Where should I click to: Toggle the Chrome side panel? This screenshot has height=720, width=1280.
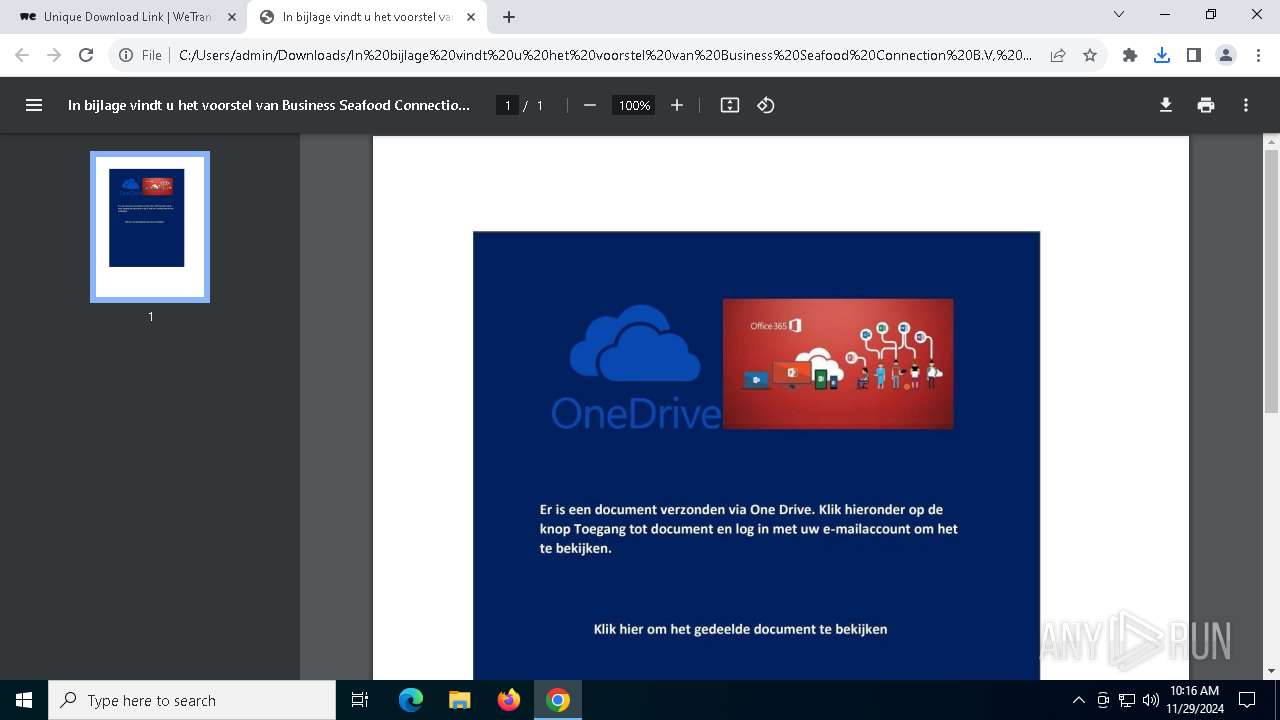(x=1194, y=56)
